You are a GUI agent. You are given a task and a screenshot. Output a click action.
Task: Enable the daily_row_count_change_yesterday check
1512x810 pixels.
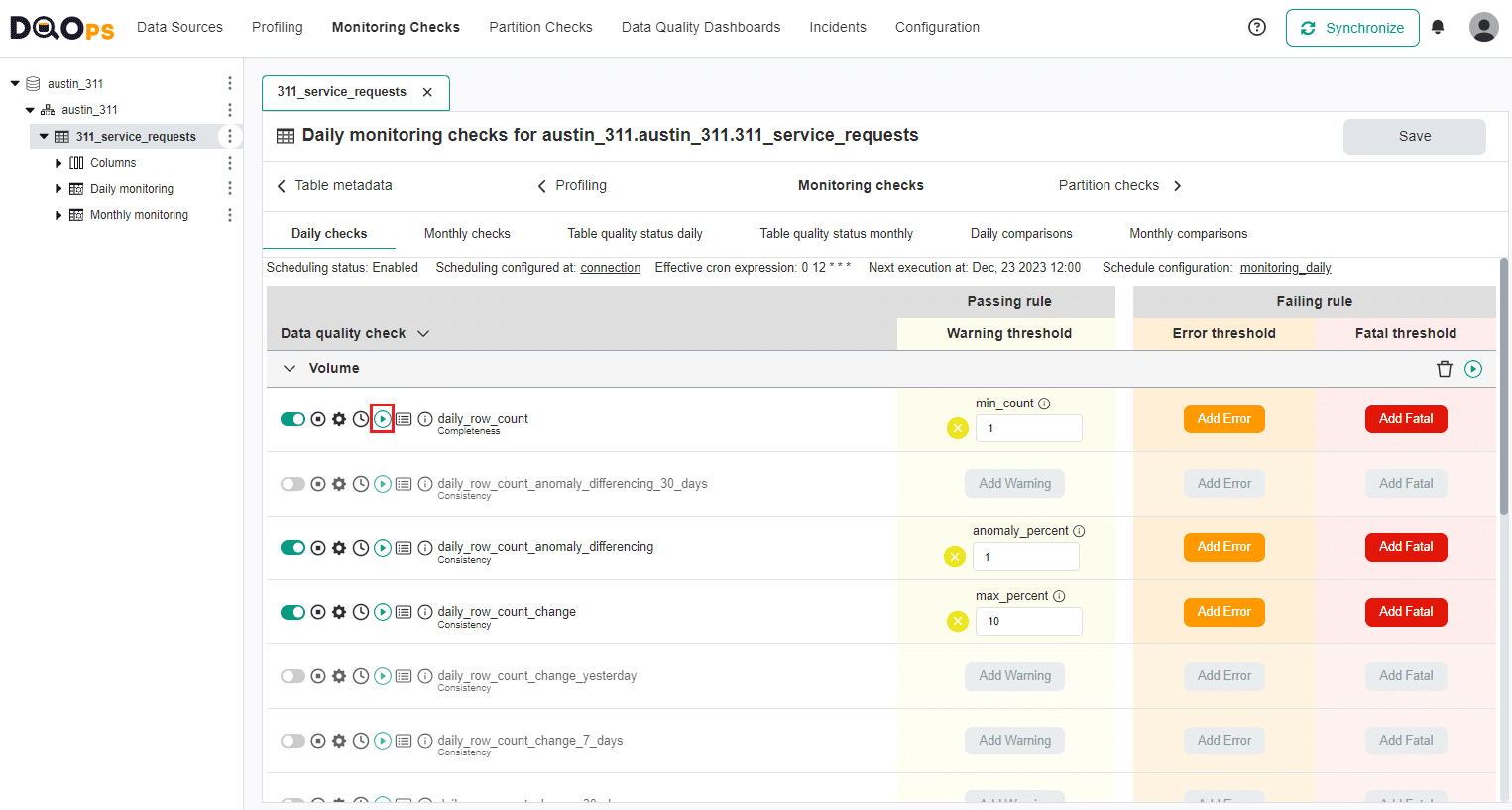click(292, 676)
